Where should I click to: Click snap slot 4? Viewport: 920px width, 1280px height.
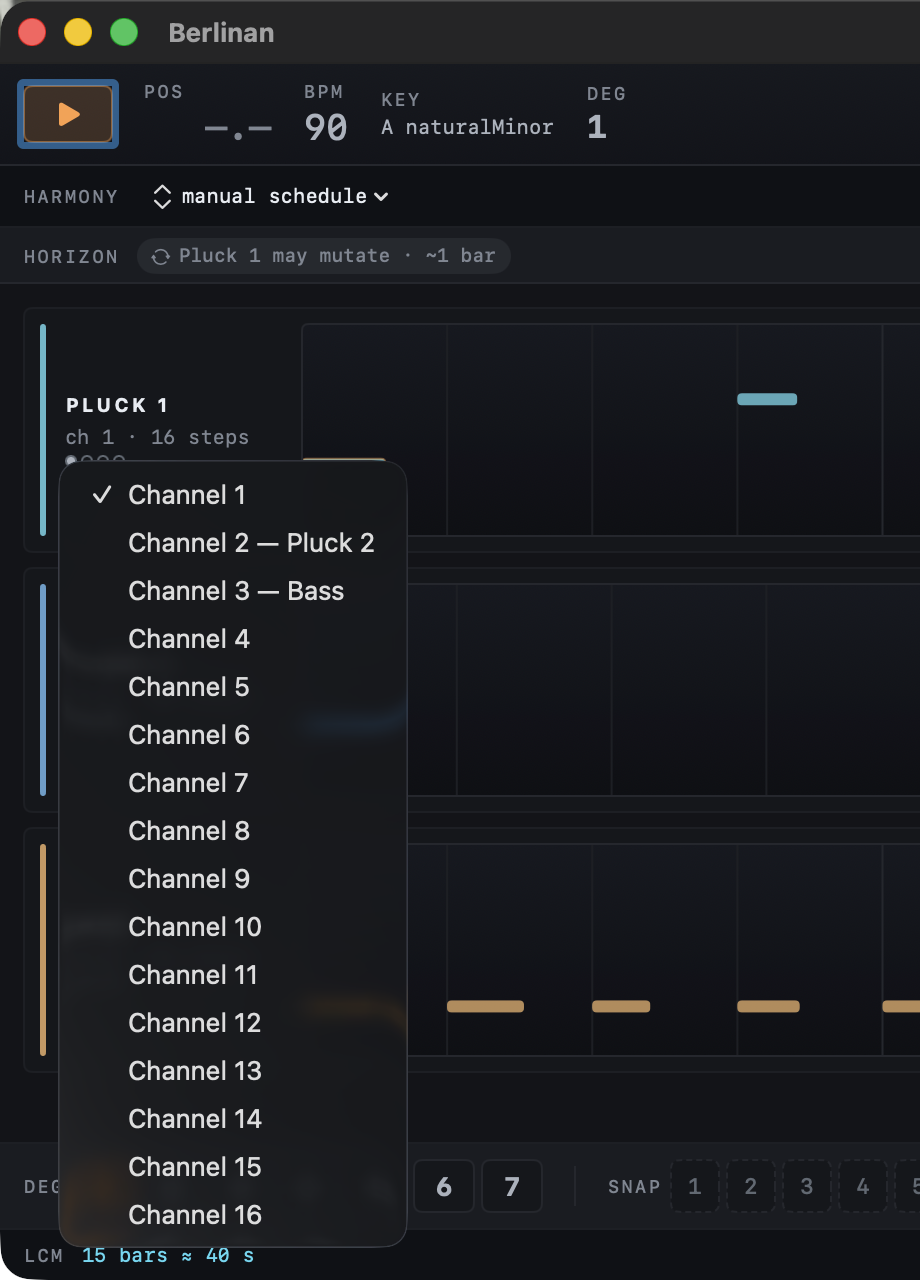click(863, 1186)
